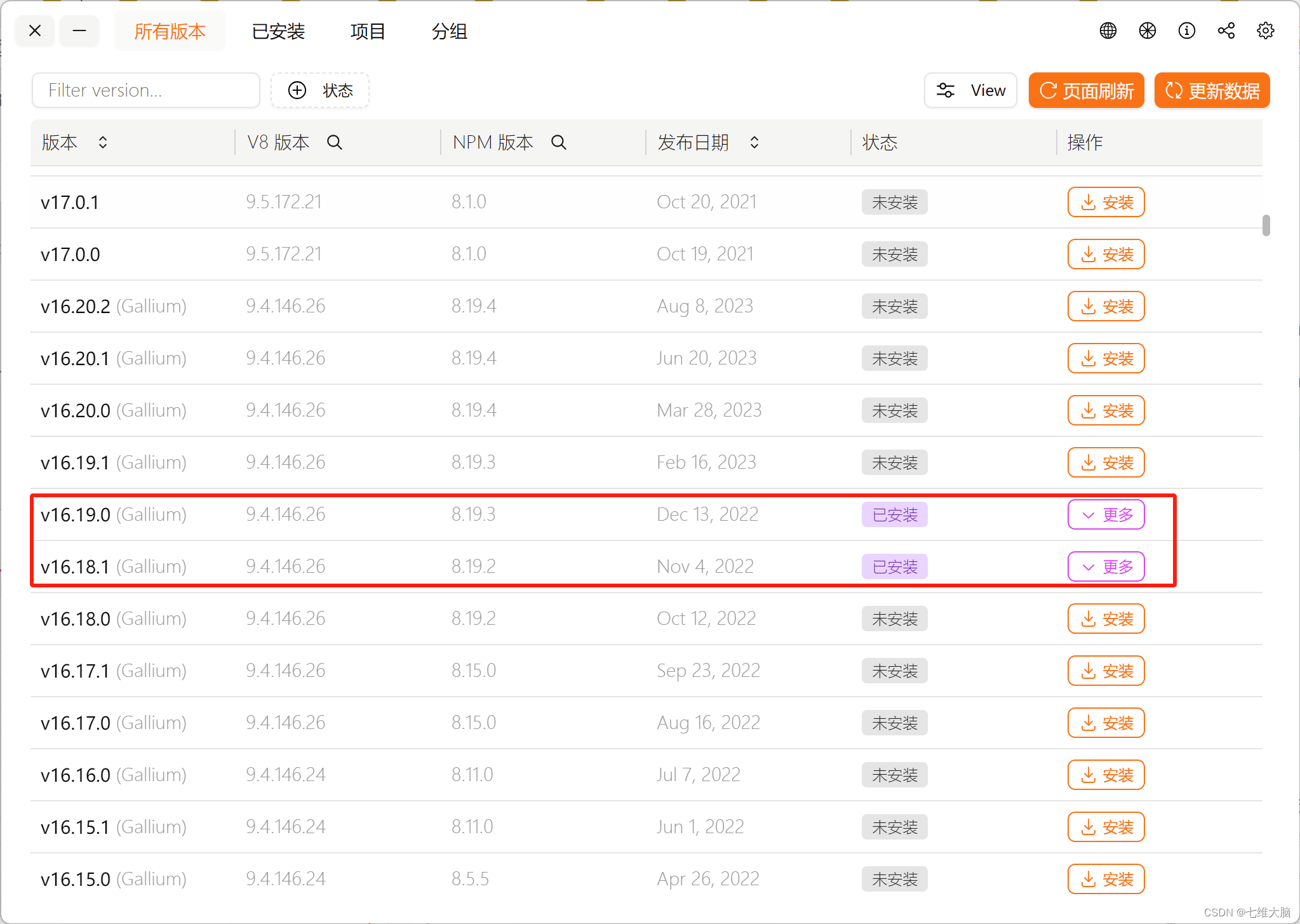This screenshot has height=924, width=1300.
Task: Install version v16.17.1
Action: [1106, 671]
